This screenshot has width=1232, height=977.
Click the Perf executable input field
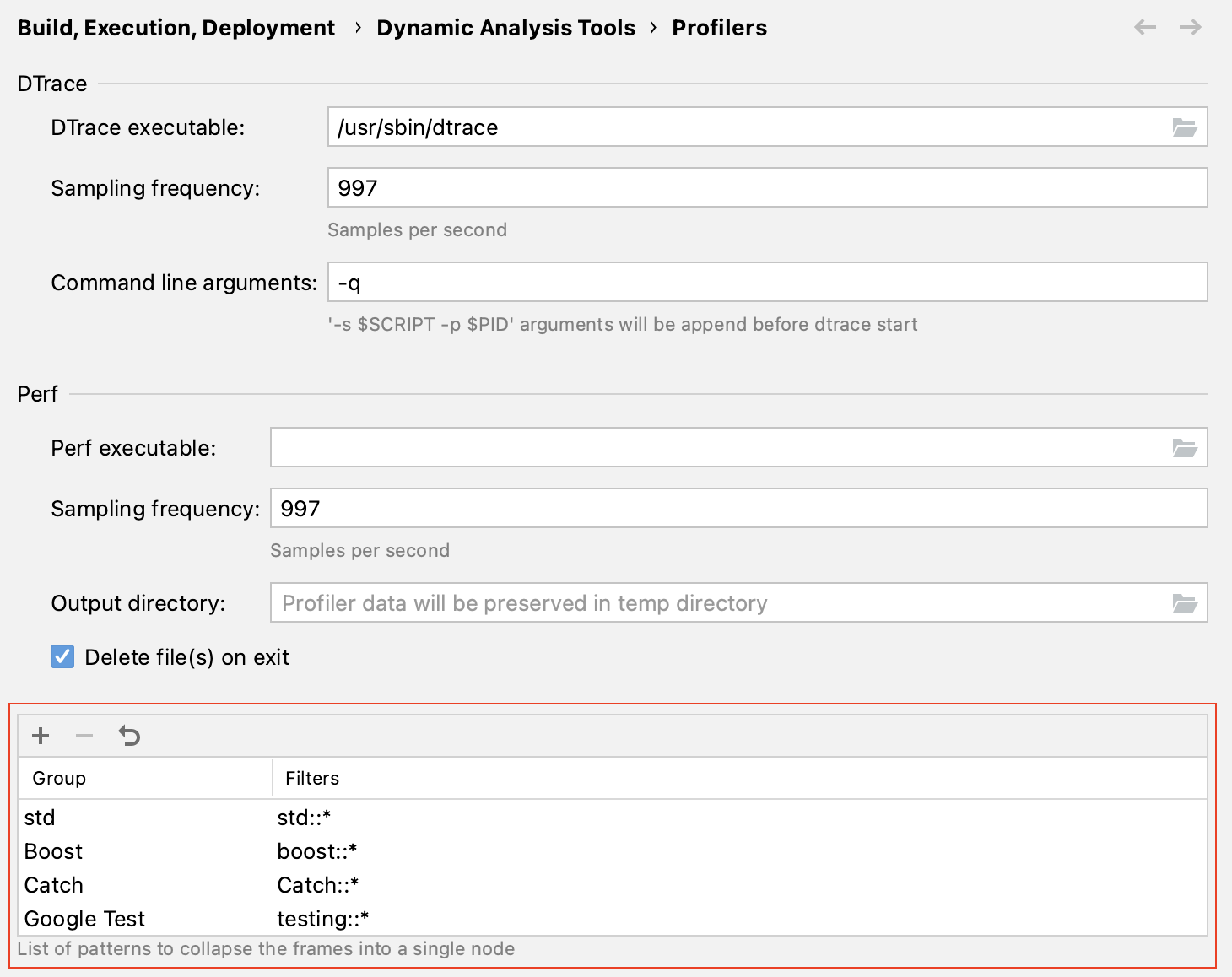[x=717, y=448]
